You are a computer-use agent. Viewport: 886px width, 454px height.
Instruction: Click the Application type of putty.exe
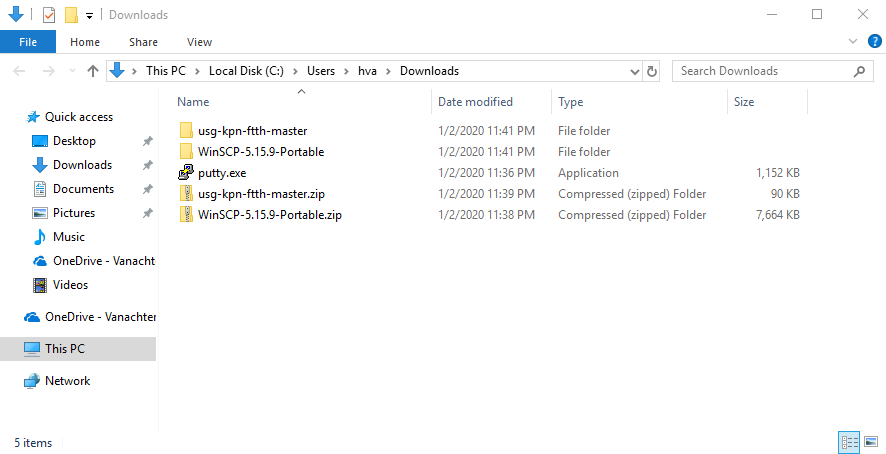click(588, 173)
